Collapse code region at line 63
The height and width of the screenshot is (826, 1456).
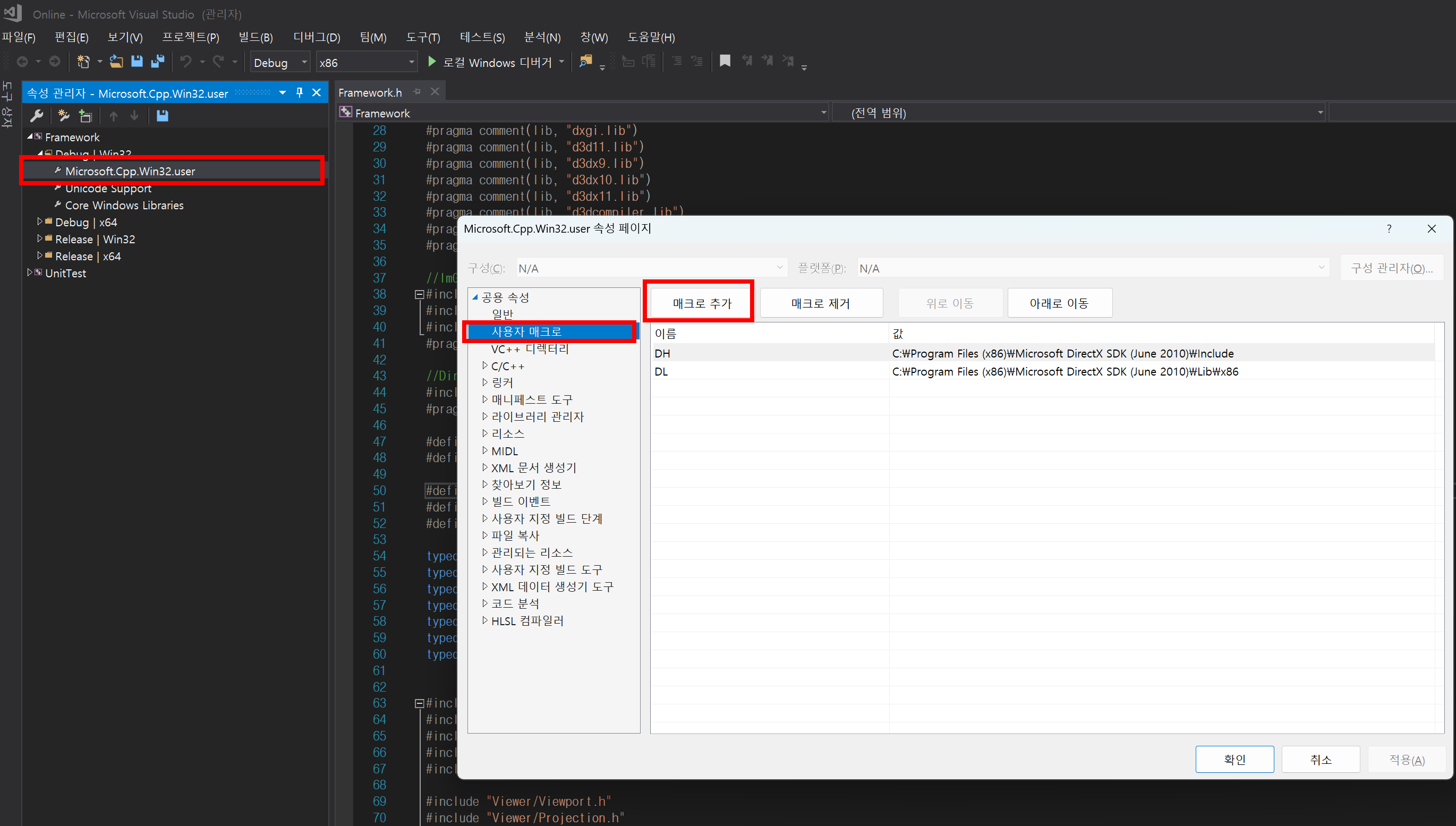click(419, 703)
